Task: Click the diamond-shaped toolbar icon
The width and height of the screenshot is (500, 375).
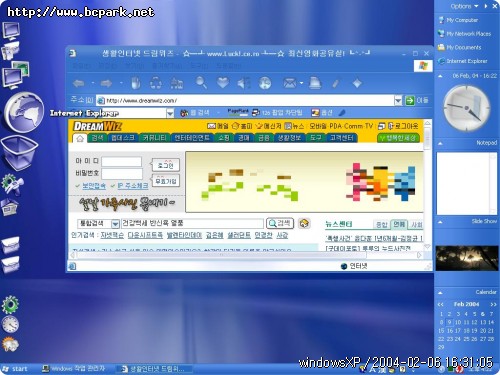Action: [x=357, y=83]
